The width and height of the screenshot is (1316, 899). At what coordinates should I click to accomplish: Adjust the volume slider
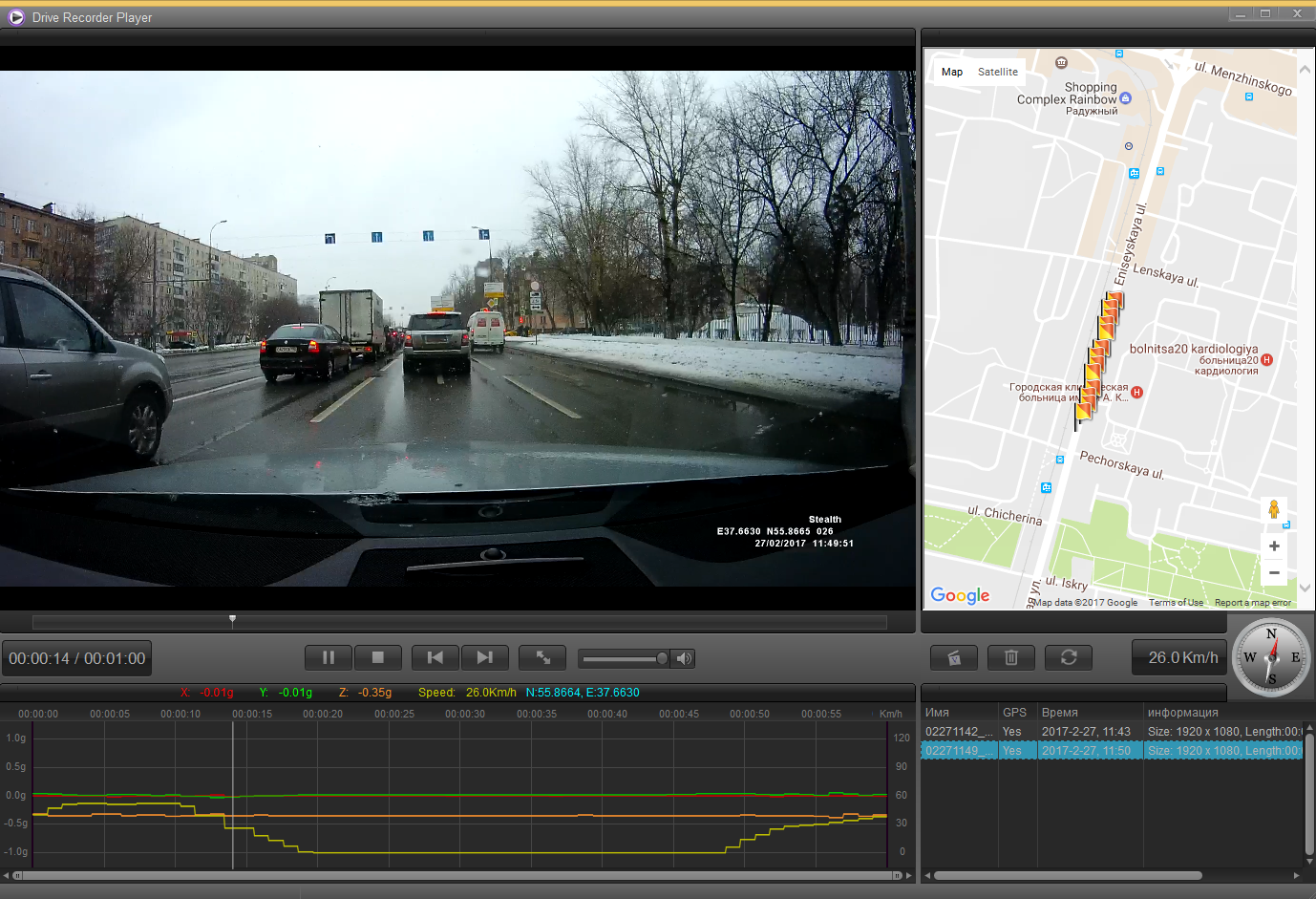coord(625,658)
